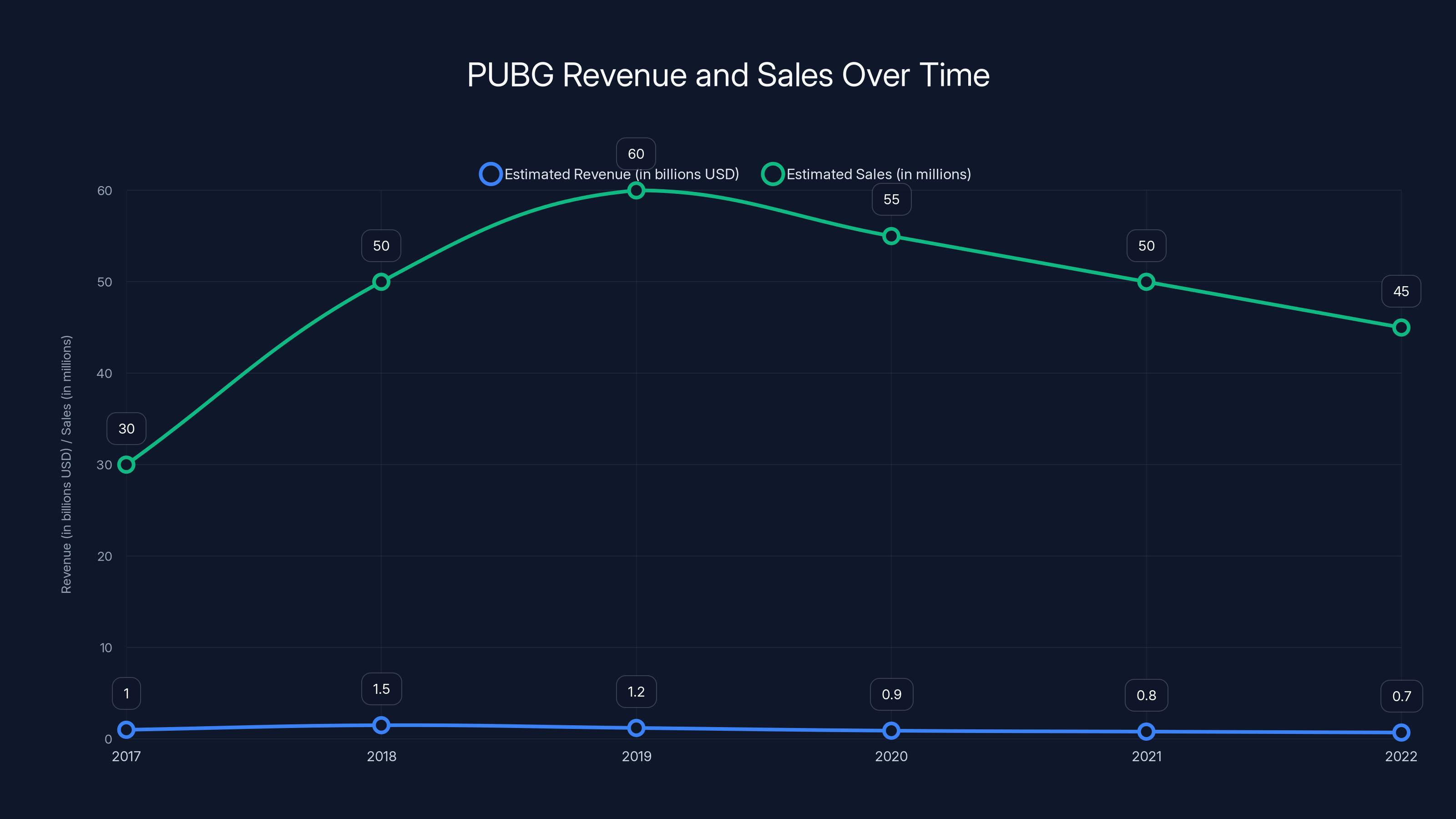
Task: Click the 2020 x-axis year label
Action: coord(891,756)
